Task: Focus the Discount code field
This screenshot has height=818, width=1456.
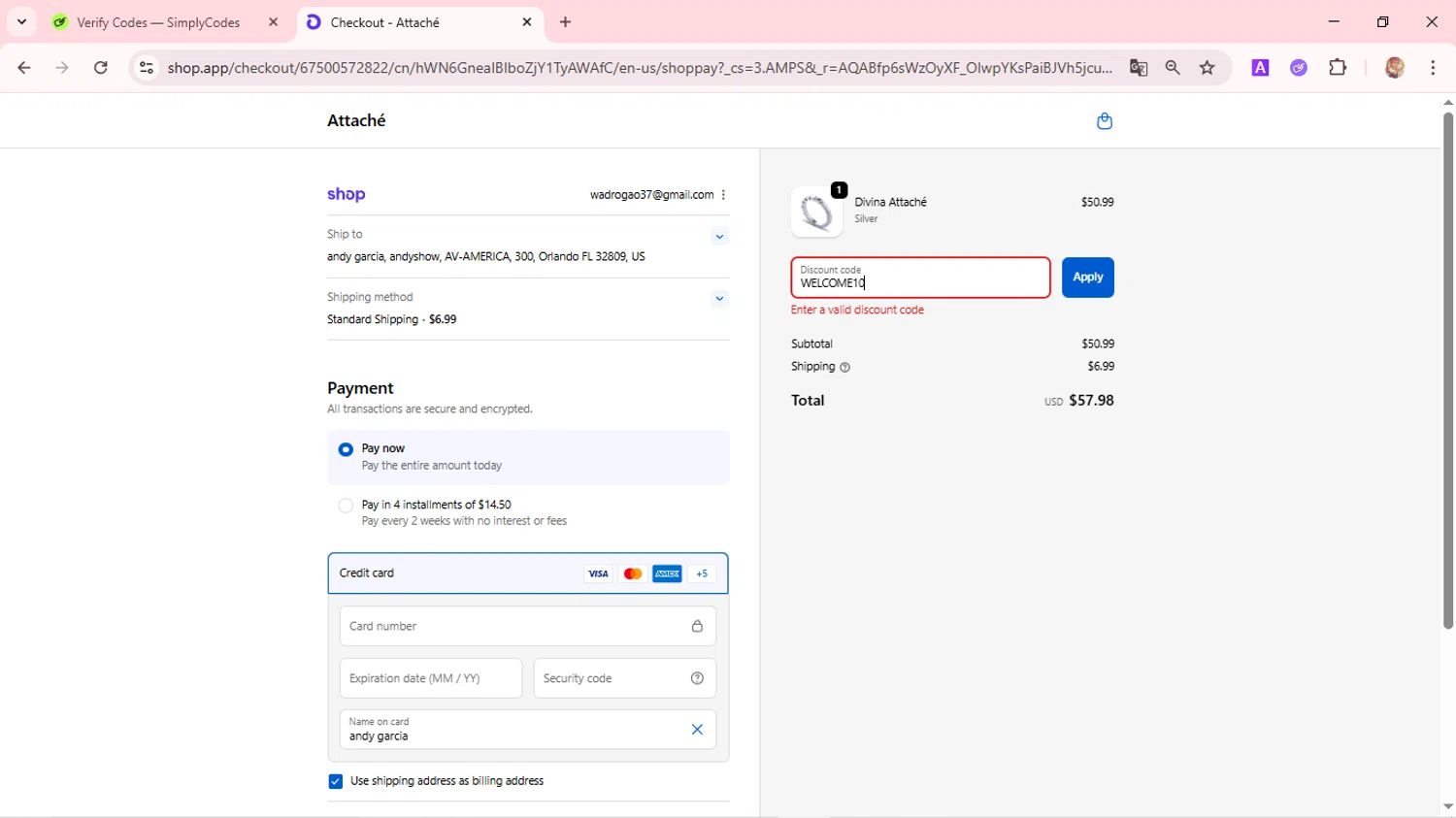Action: pyautogui.click(x=920, y=278)
